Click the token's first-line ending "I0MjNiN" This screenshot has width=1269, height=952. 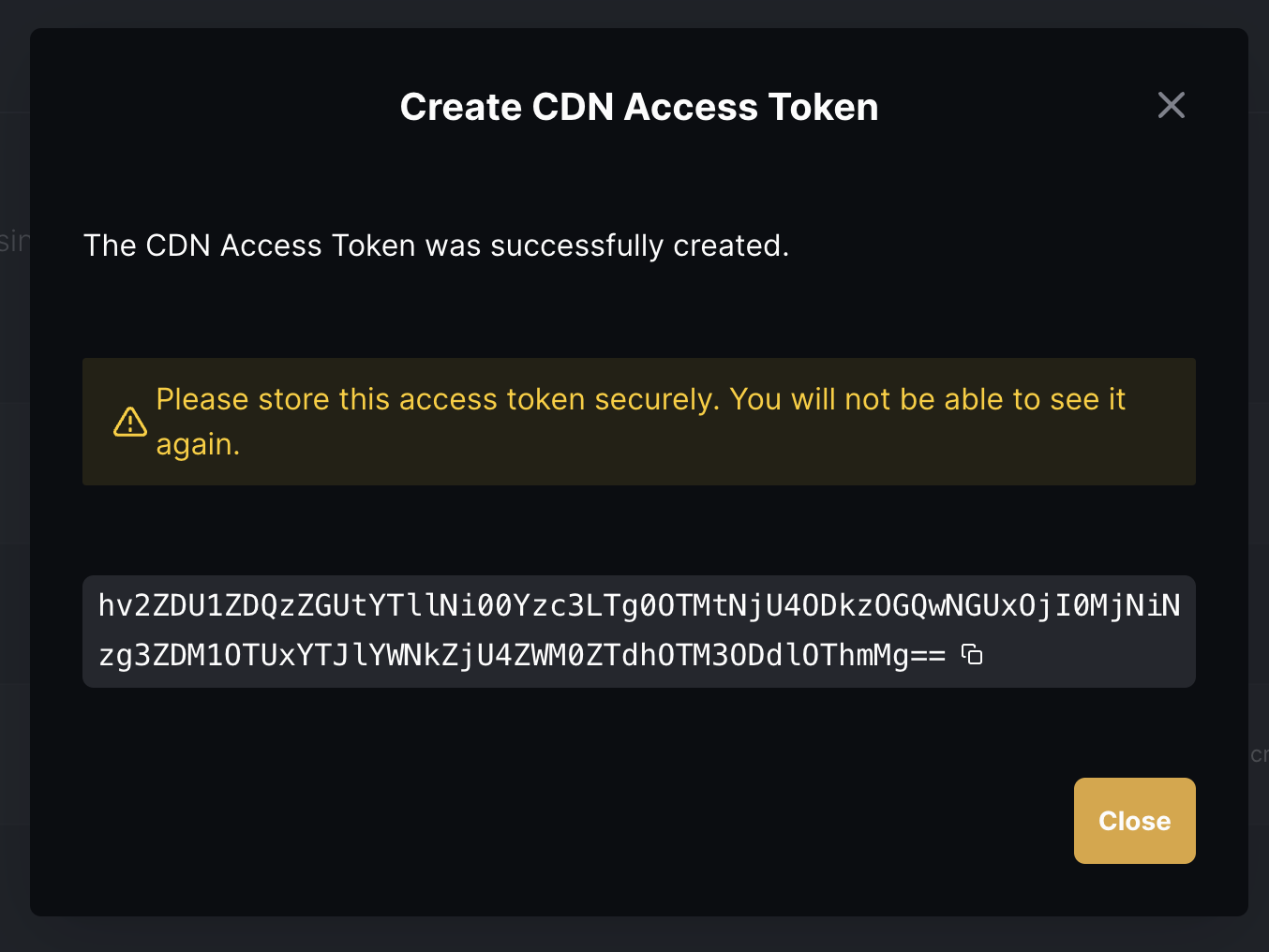pos(1117,606)
